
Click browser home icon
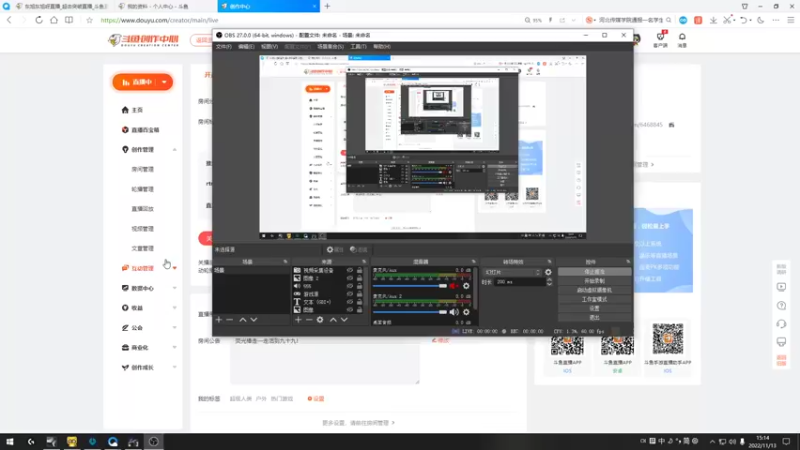[54, 20]
